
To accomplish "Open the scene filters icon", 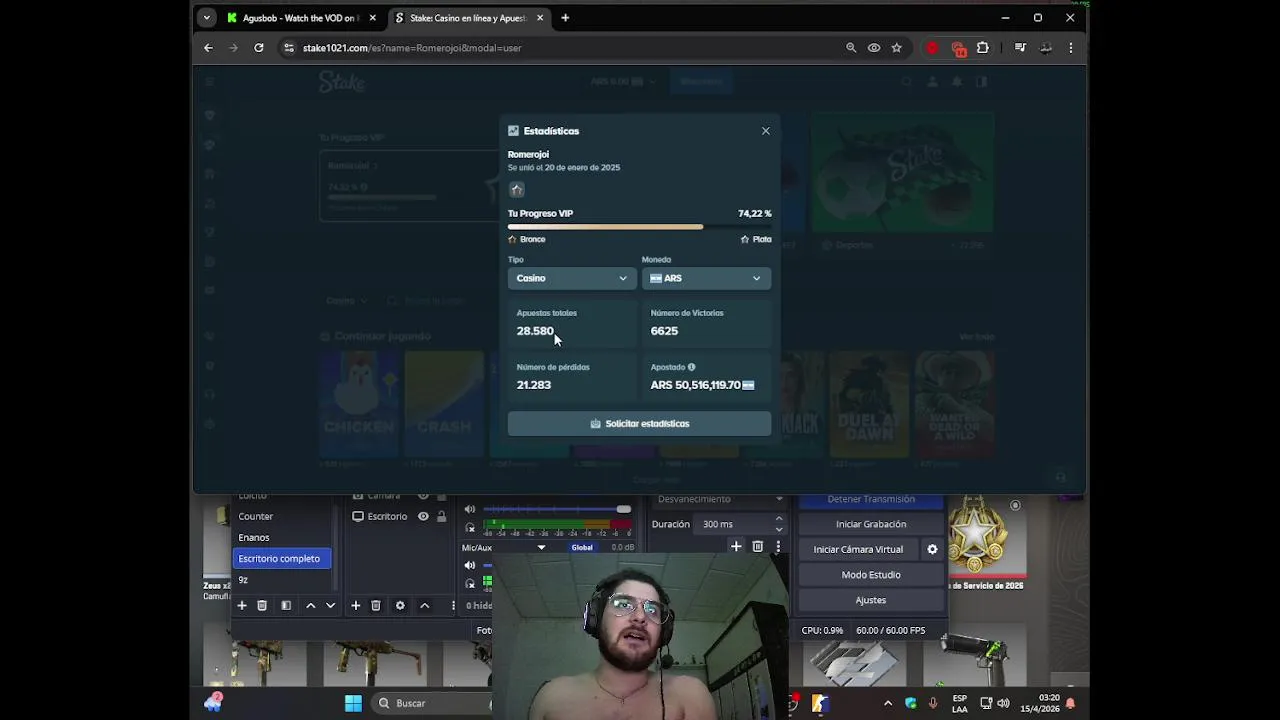I will tap(286, 606).
